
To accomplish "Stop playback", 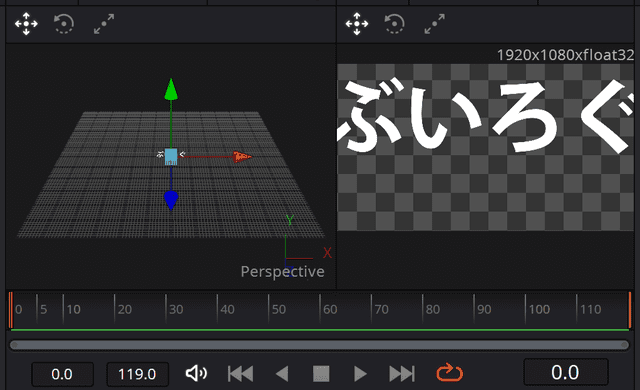I will coord(321,373).
